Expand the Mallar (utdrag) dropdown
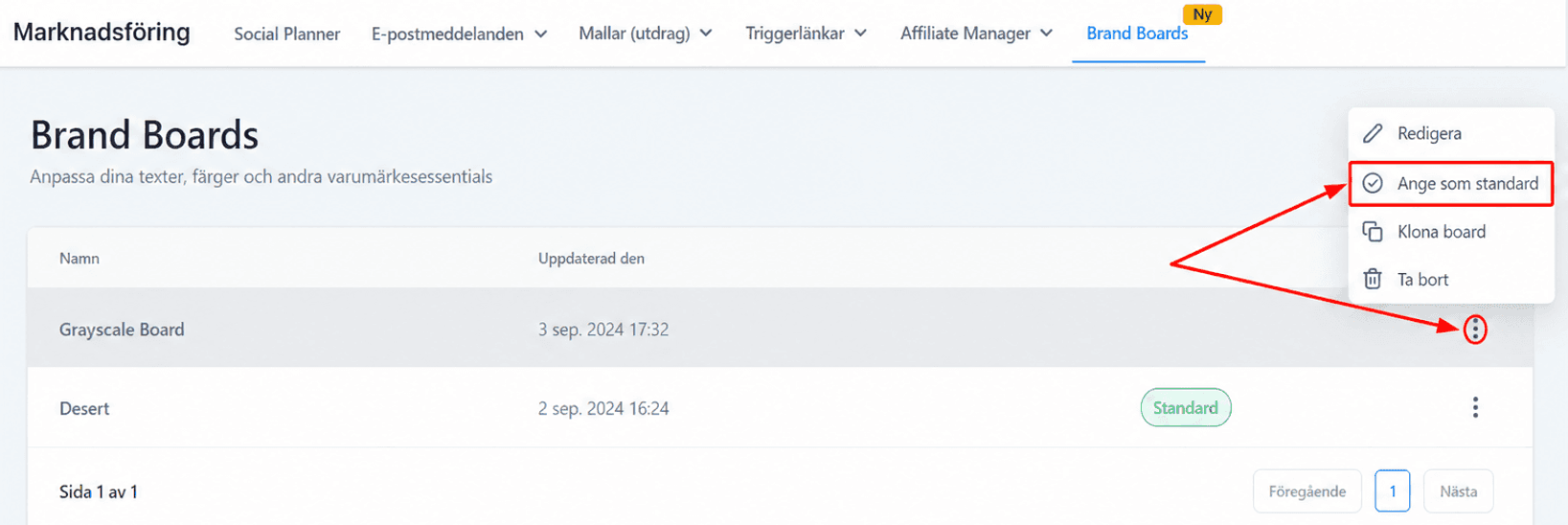1568x525 pixels. 646,34
